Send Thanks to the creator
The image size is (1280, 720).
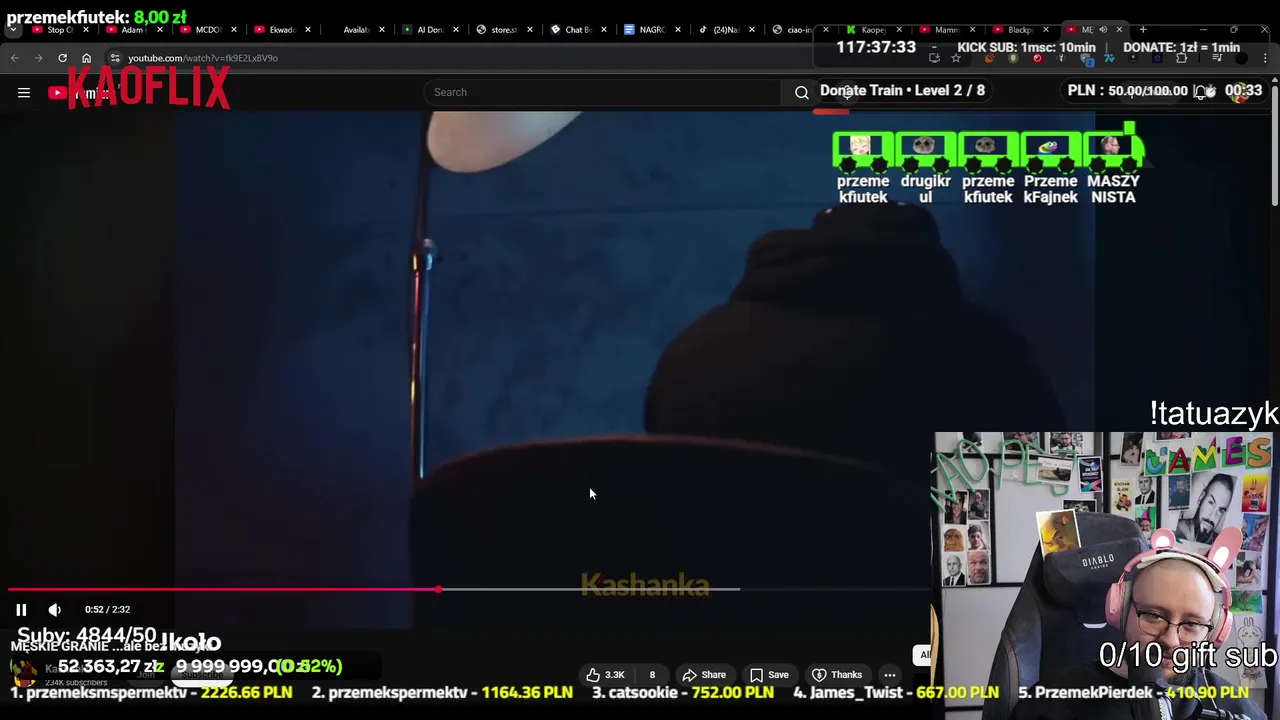coord(837,674)
